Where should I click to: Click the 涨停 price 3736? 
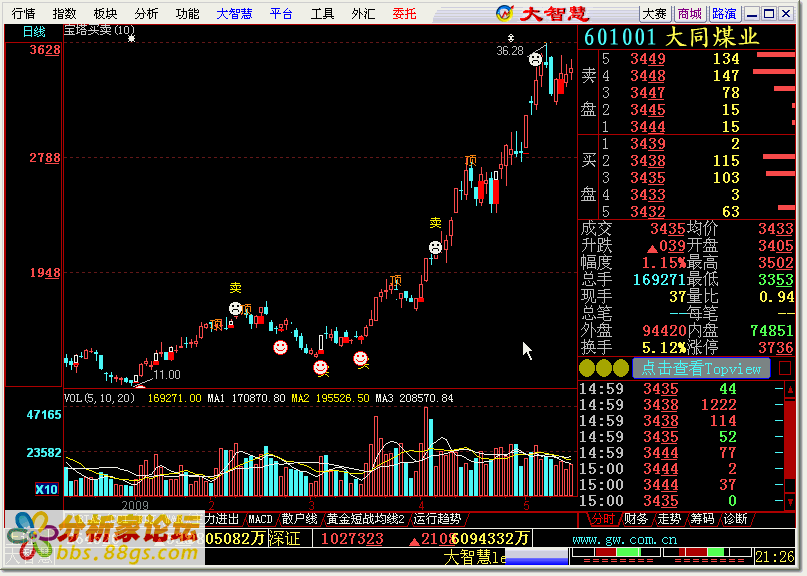(x=775, y=347)
